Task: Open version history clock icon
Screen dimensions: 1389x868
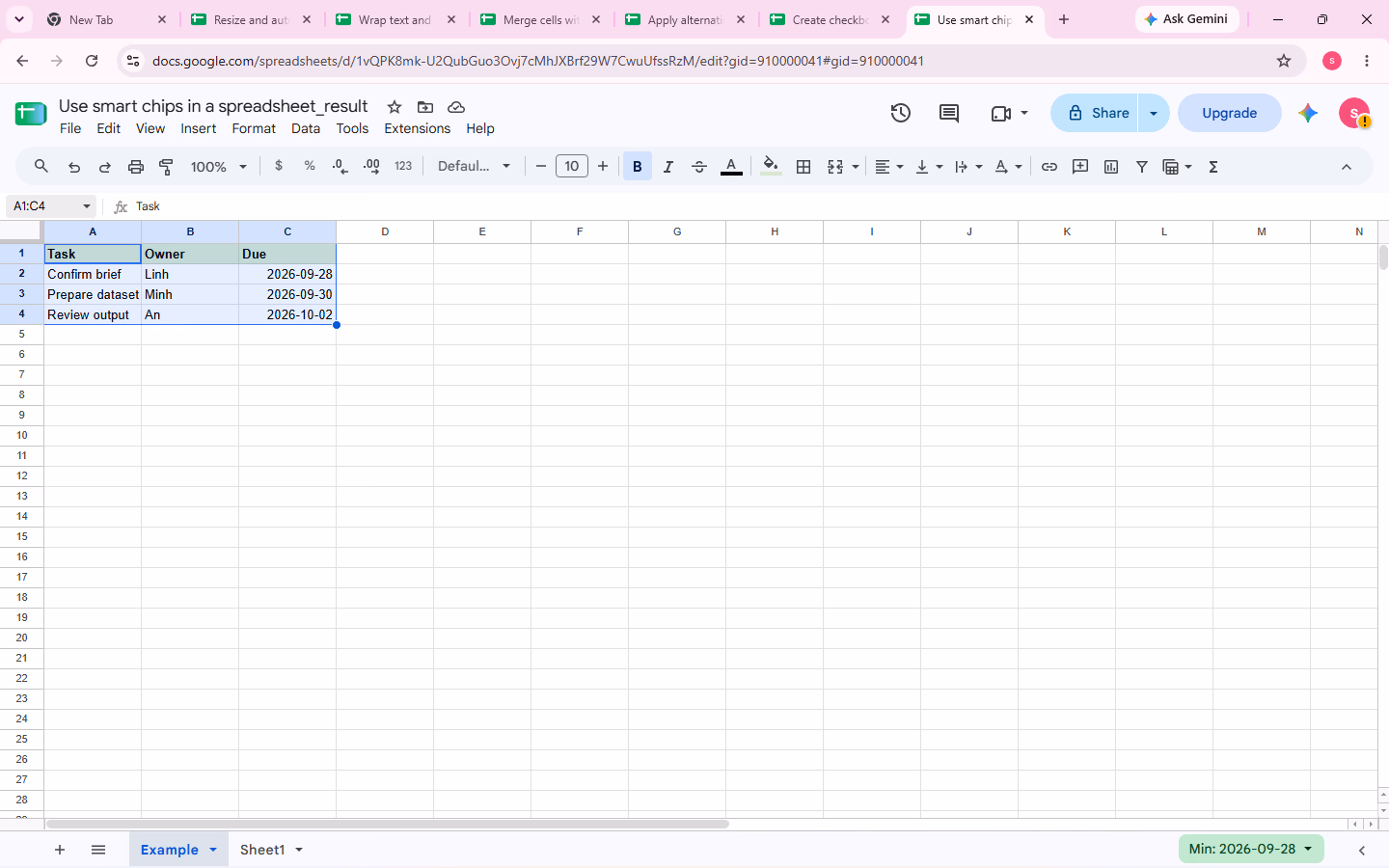Action: pos(901,113)
